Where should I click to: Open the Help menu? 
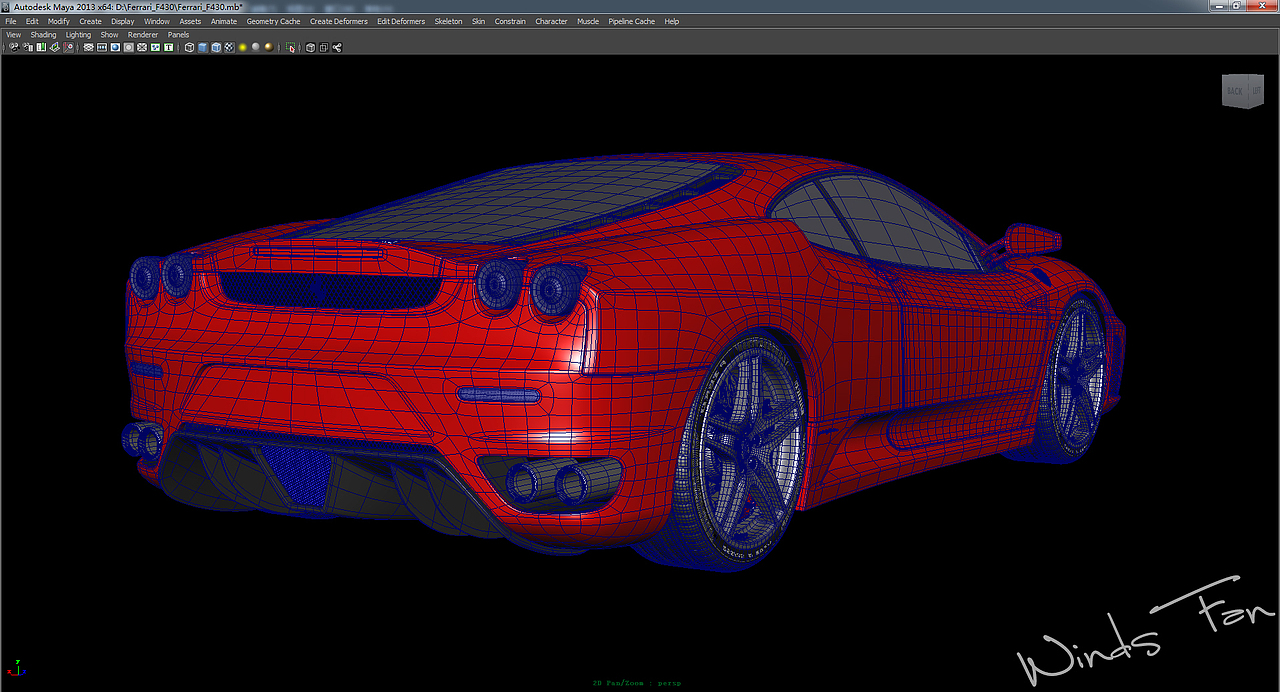tap(671, 21)
